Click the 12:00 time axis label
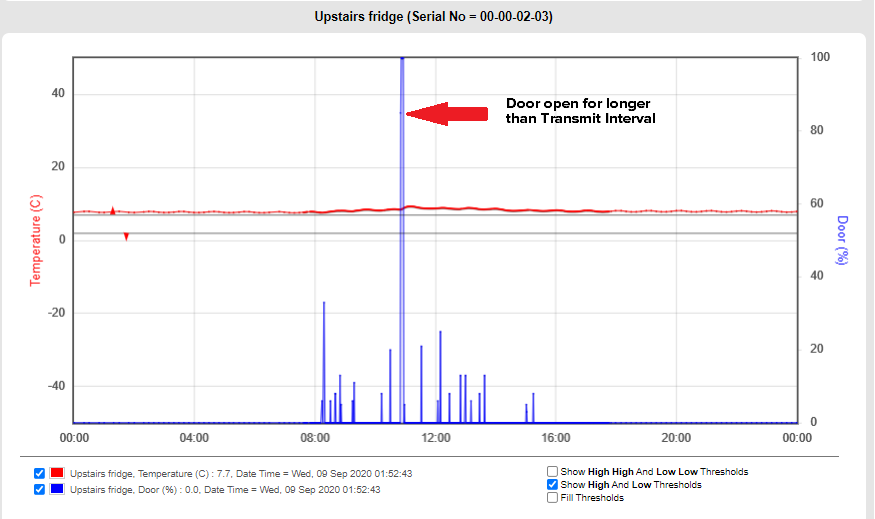 point(435,438)
